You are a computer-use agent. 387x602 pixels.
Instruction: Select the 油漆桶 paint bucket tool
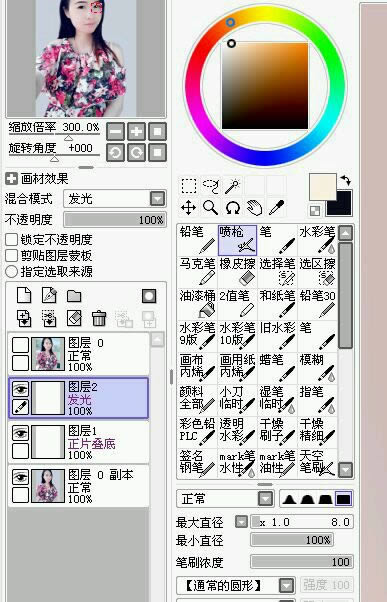(x=197, y=304)
